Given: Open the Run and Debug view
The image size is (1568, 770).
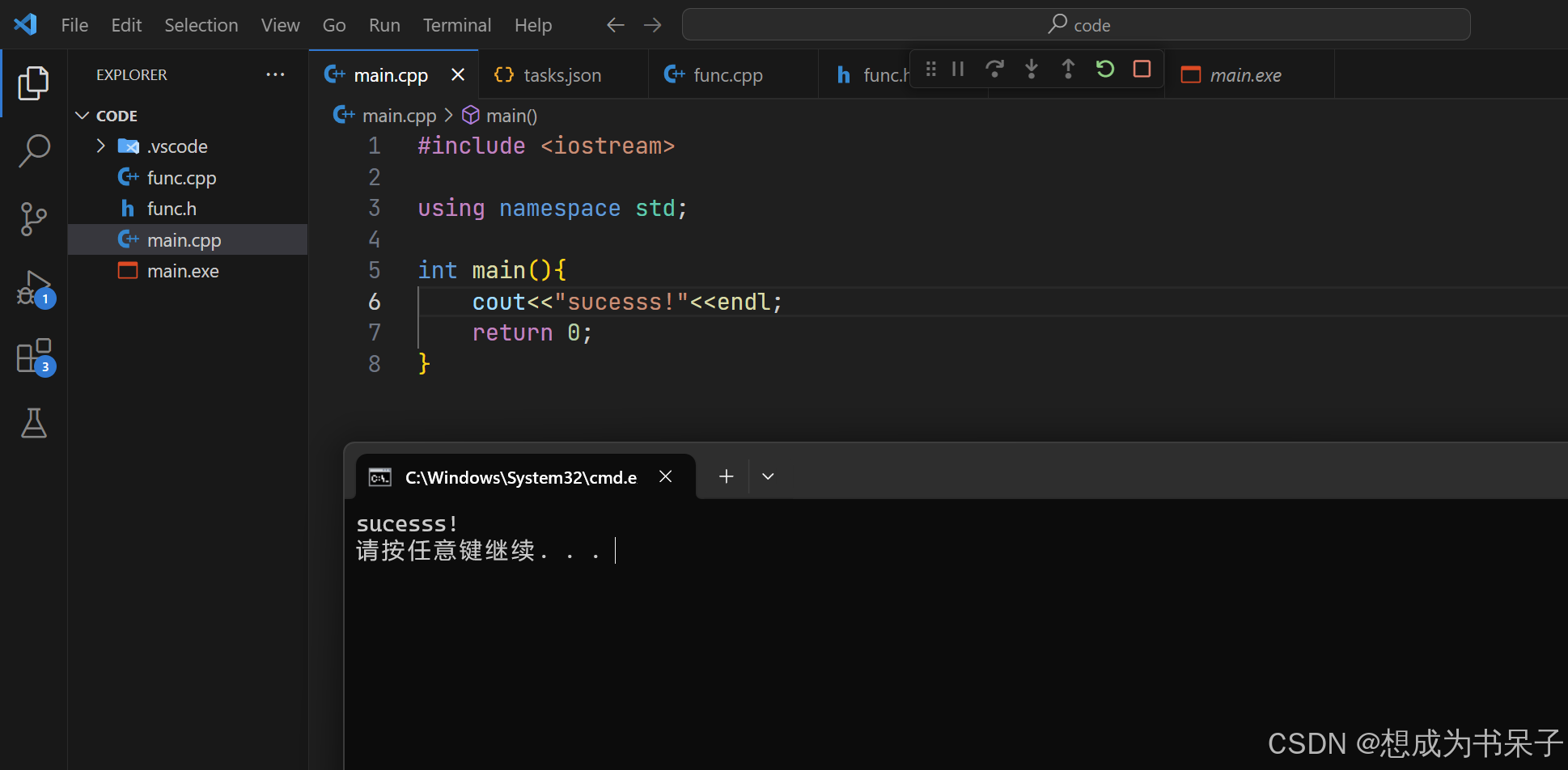Looking at the screenshot, I should [33, 288].
